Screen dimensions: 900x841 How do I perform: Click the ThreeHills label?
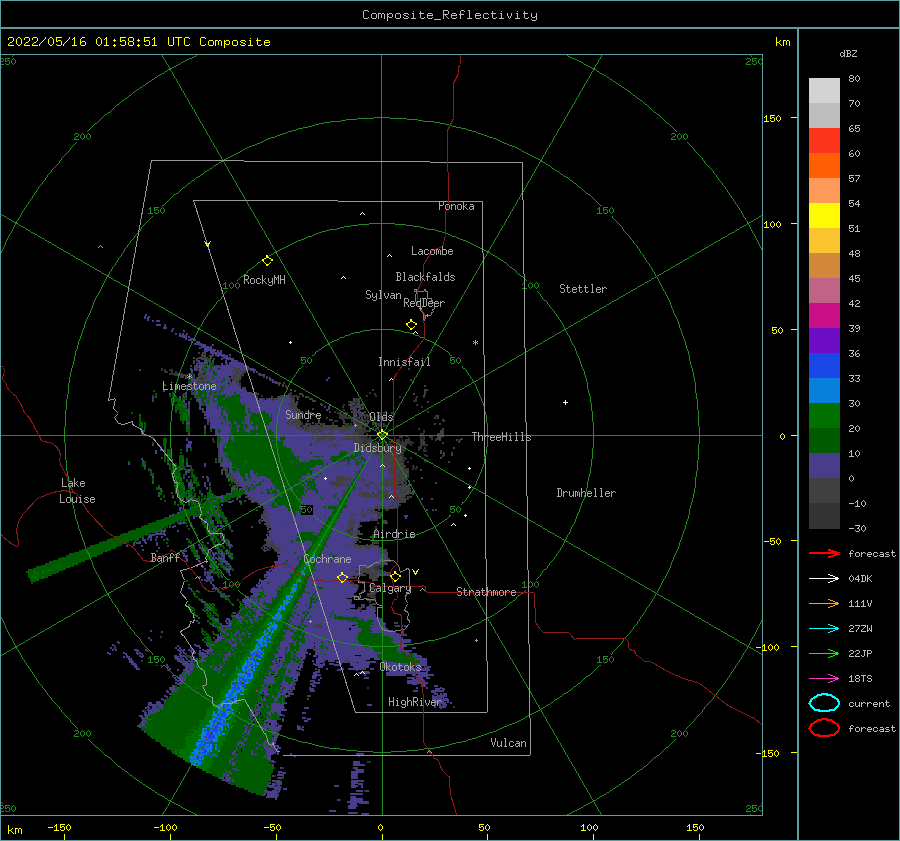tap(502, 437)
